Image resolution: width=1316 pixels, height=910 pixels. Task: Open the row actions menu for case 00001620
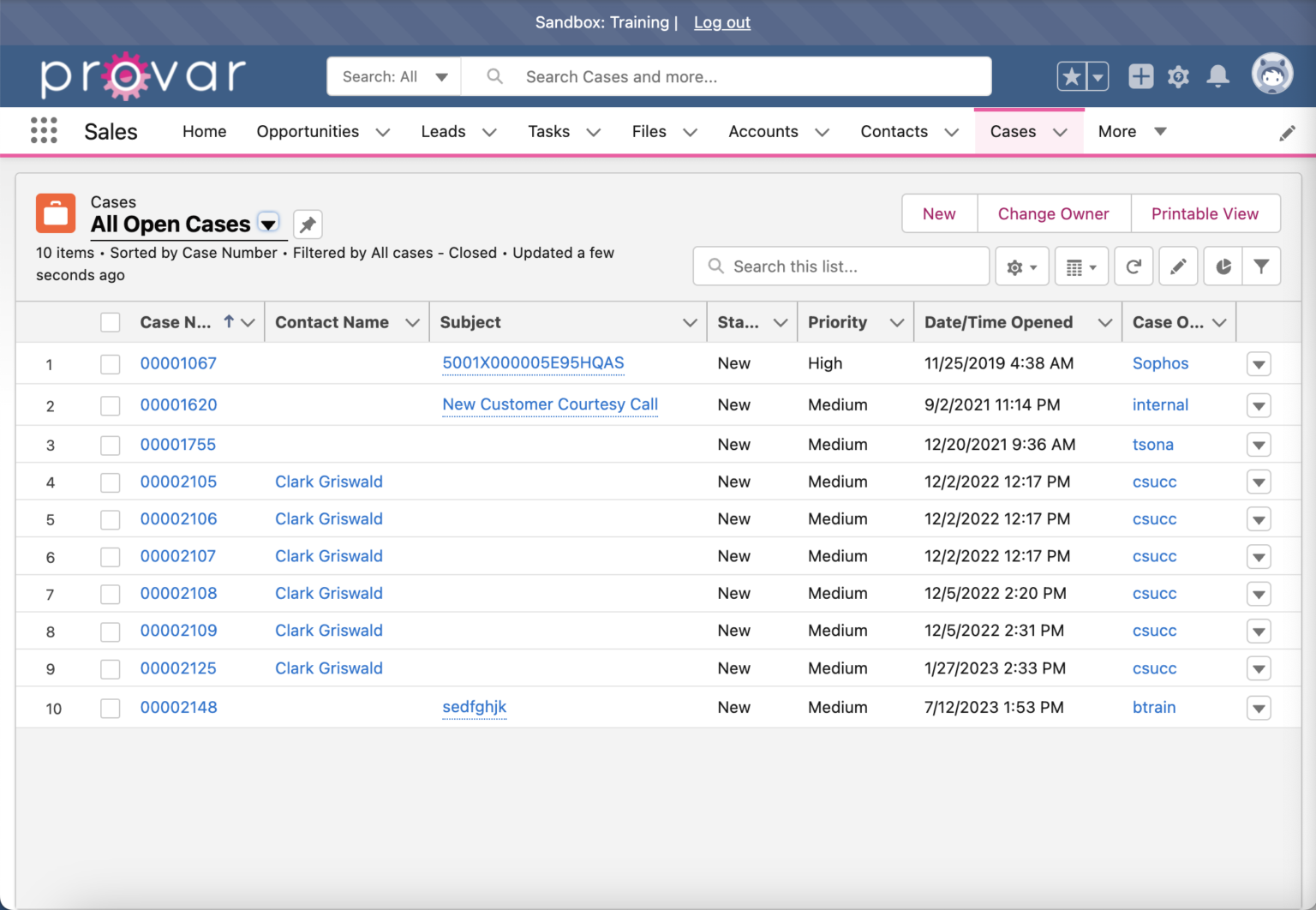tap(1259, 404)
